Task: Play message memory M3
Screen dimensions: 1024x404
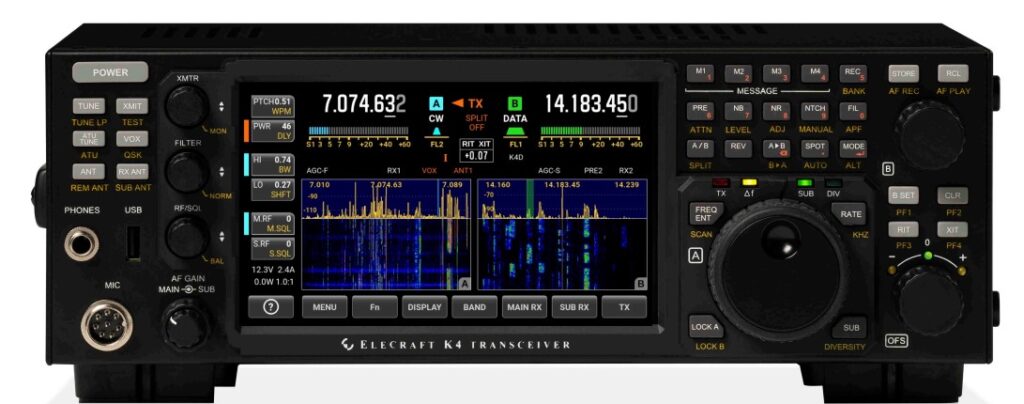Action: tap(776, 72)
